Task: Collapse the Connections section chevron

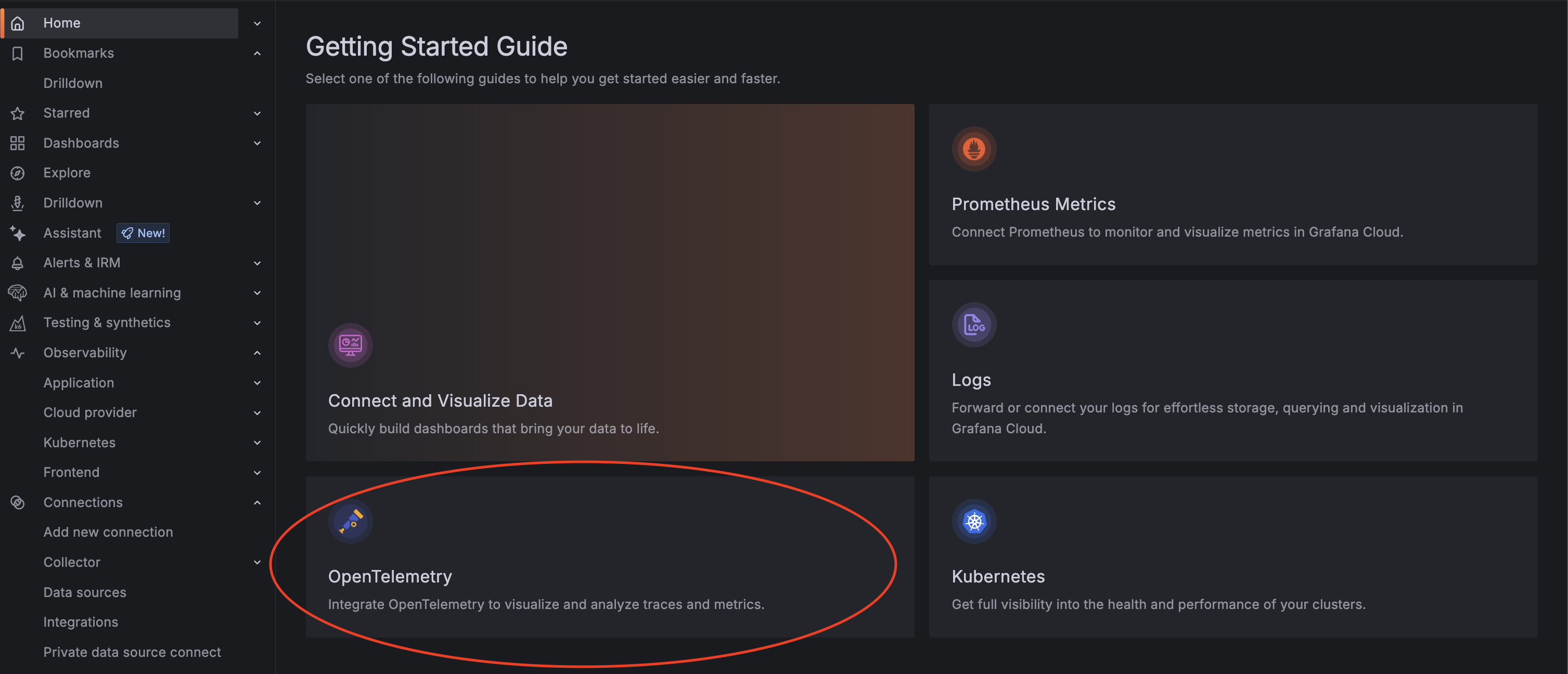Action: (x=258, y=502)
